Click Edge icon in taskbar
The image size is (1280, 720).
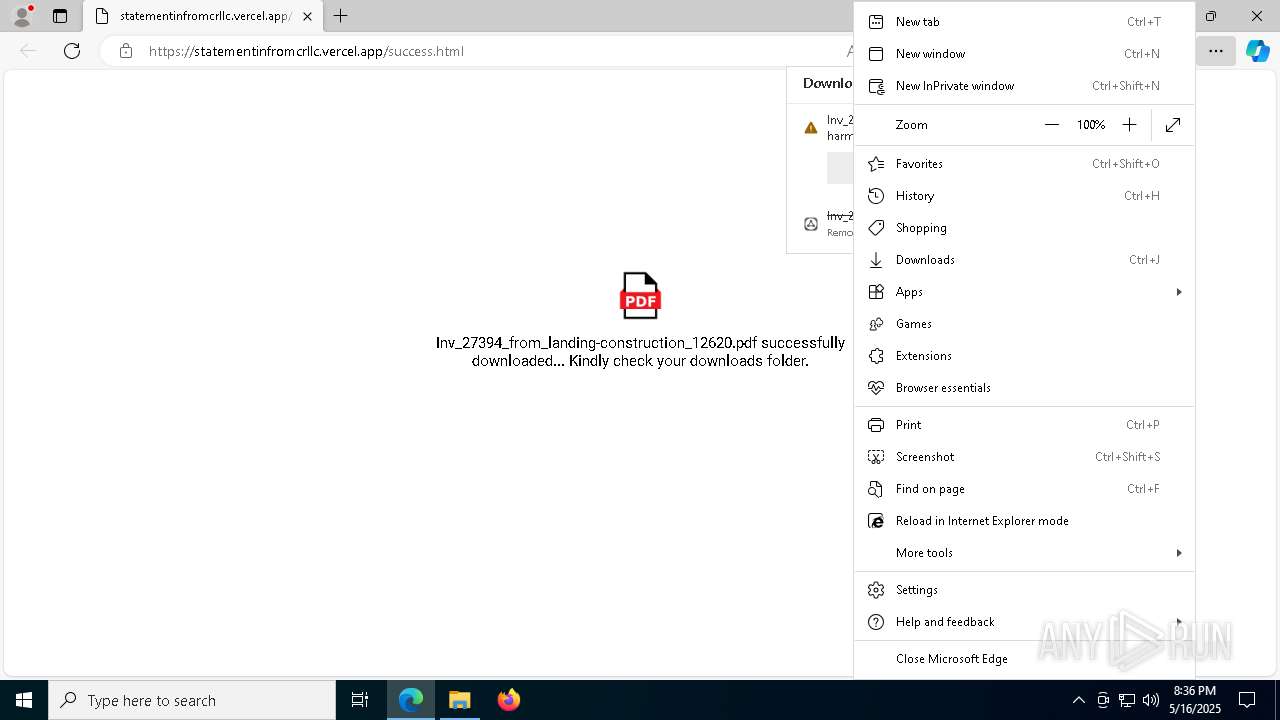click(x=411, y=700)
